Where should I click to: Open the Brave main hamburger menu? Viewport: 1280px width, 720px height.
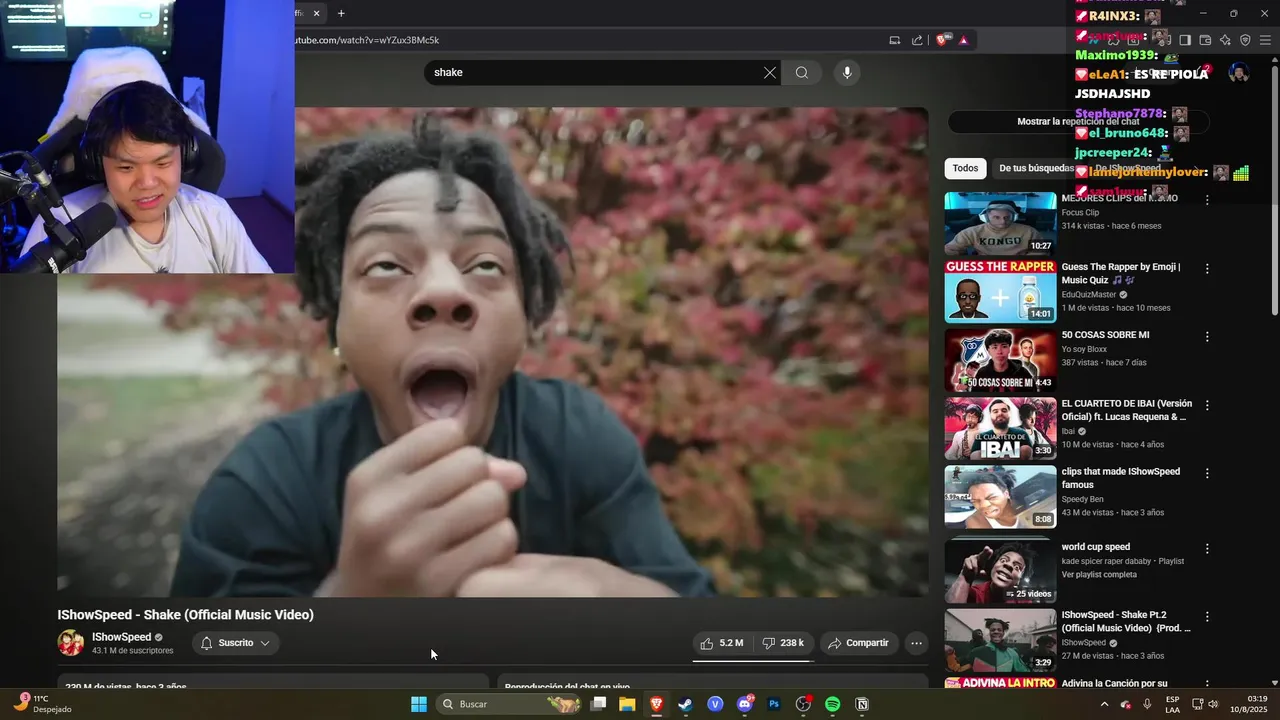1266,40
